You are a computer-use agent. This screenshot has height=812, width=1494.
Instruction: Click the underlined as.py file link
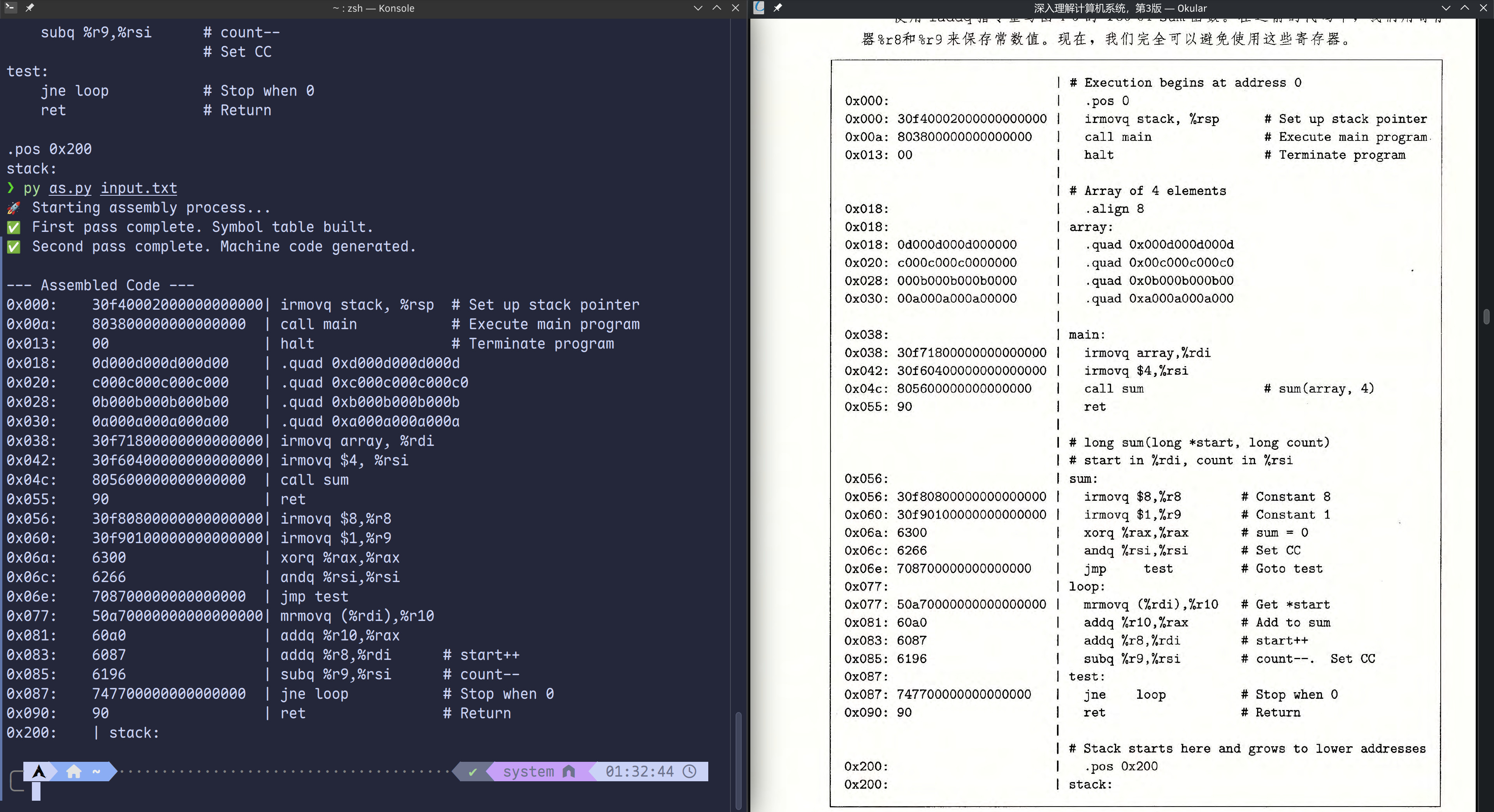click(x=70, y=188)
